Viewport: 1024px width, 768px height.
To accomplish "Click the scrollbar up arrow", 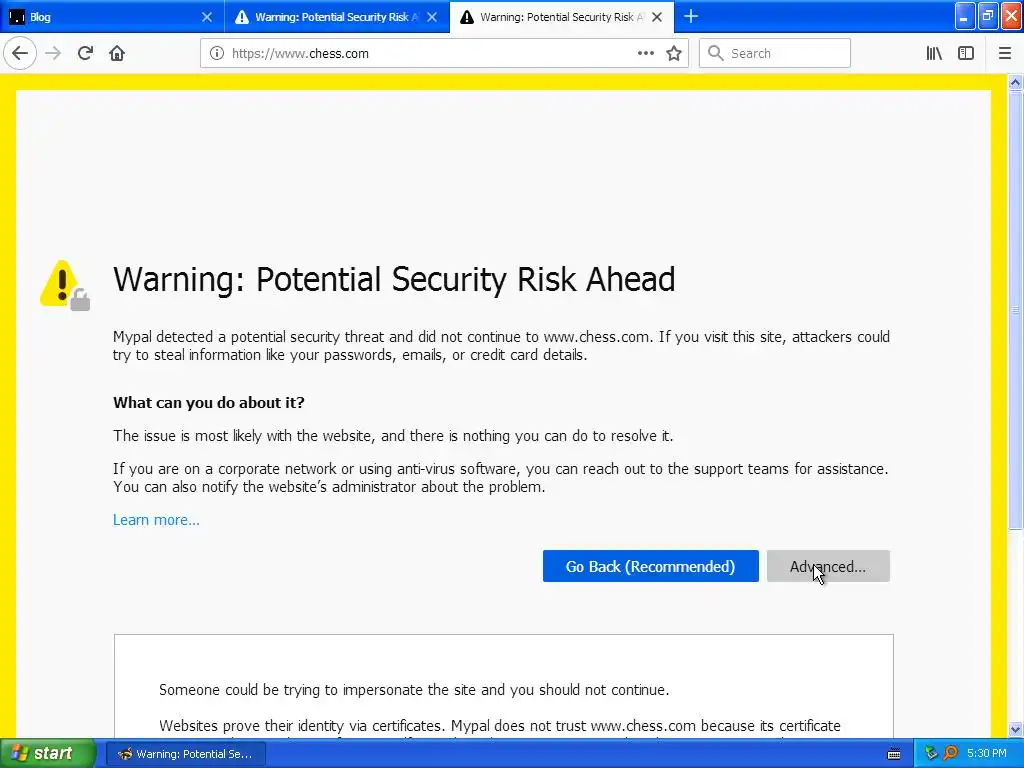I will pos(1015,83).
